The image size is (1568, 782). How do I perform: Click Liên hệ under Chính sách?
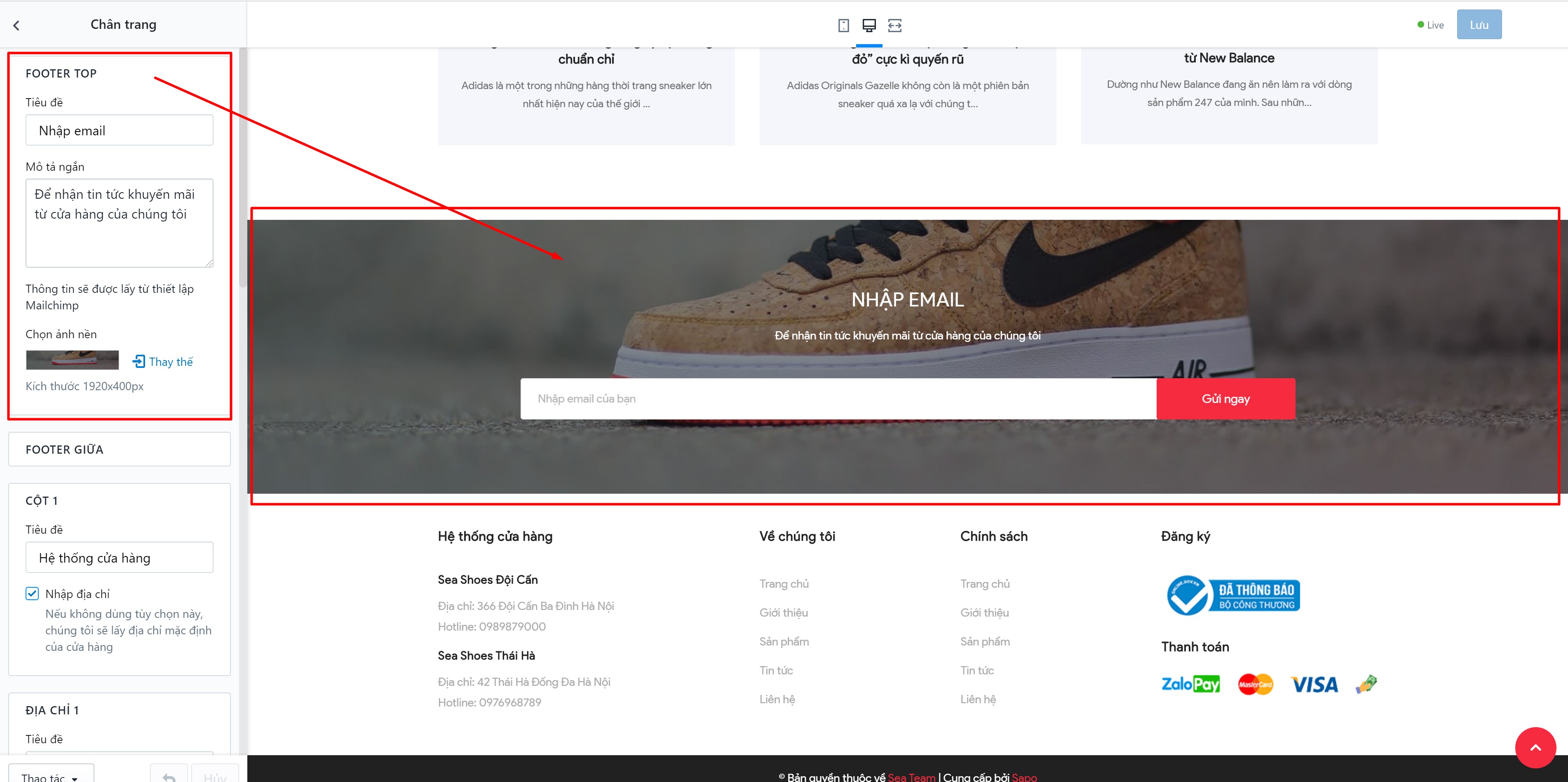pyautogui.click(x=978, y=699)
